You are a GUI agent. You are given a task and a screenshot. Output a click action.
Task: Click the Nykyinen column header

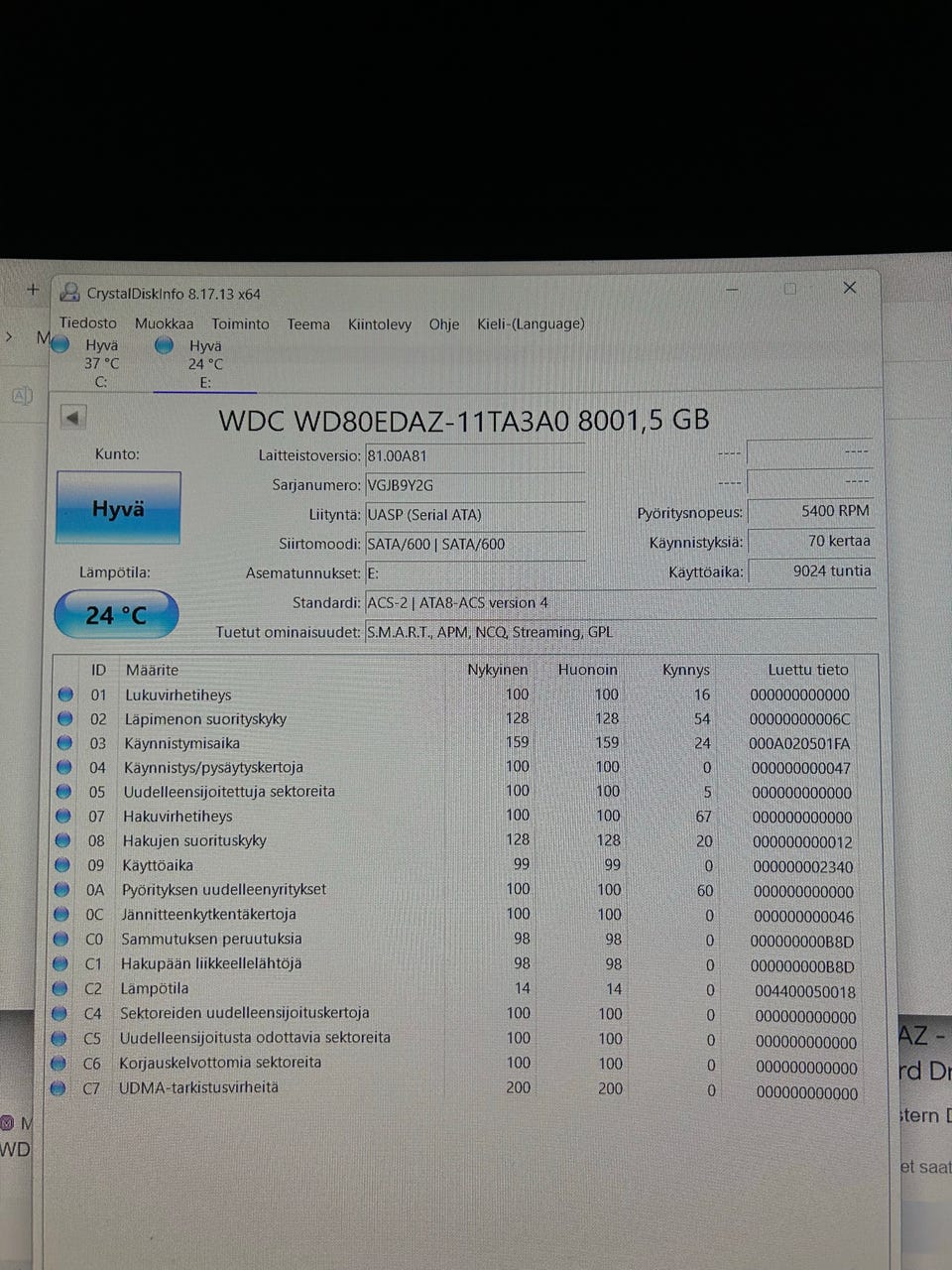pos(497,670)
